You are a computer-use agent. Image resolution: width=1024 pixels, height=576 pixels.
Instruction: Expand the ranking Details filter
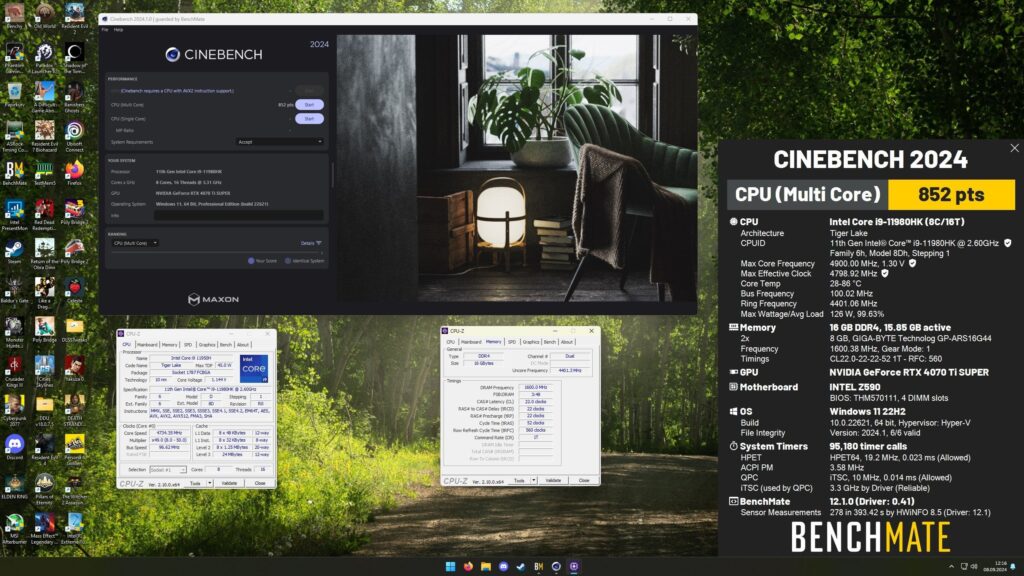[x=311, y=243]
